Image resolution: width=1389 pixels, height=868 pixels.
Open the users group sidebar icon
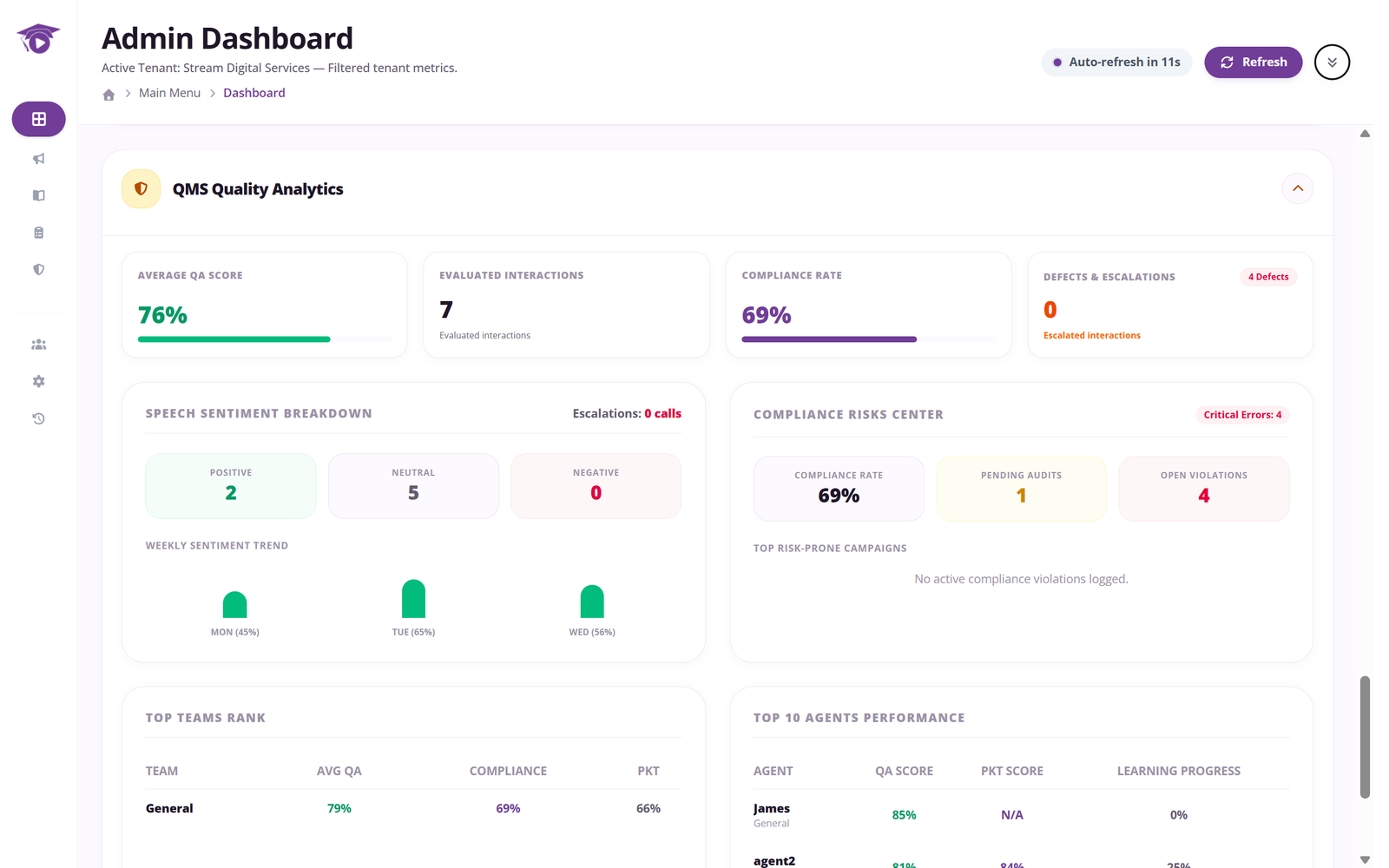click(x=38, y=345)
